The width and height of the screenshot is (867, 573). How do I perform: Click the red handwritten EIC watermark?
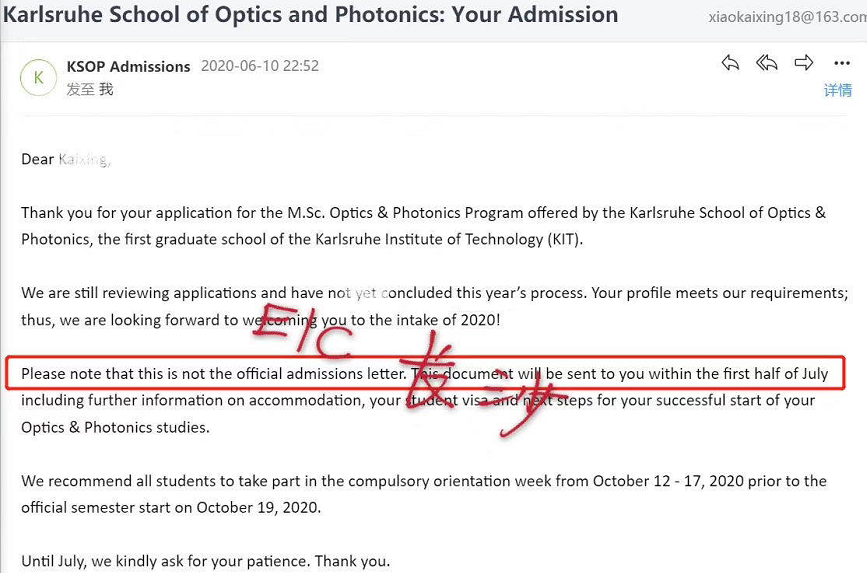[303, 331]
